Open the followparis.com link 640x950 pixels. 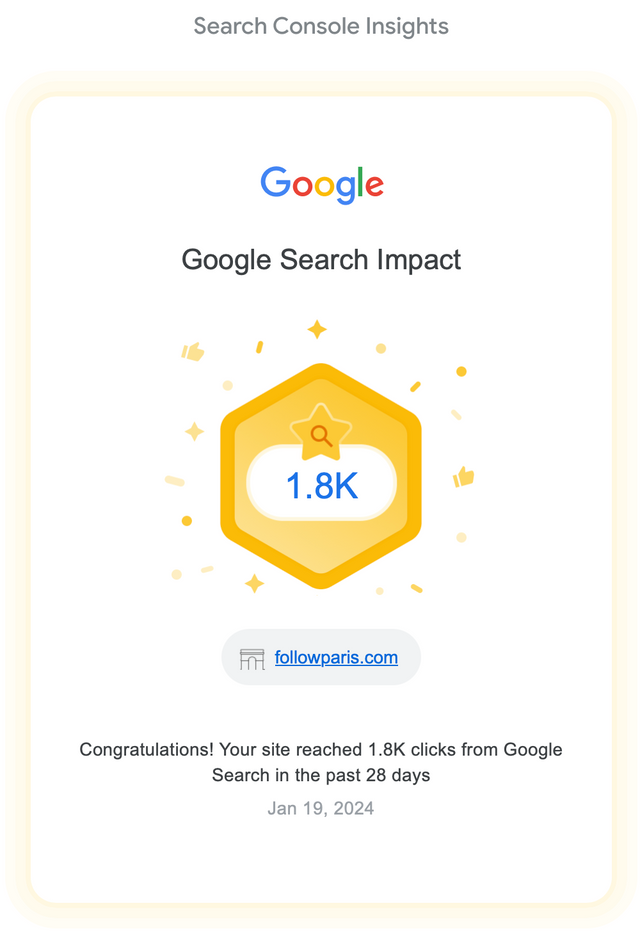(336, 657)
